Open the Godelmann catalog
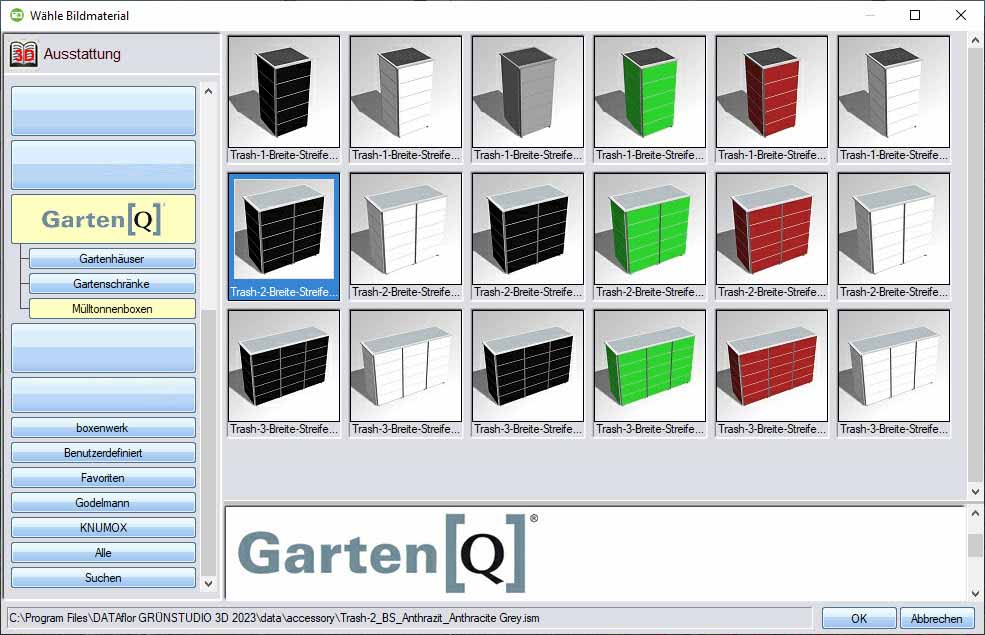The width and height of the screenshot is (985, 635). [x=103, y=502]
